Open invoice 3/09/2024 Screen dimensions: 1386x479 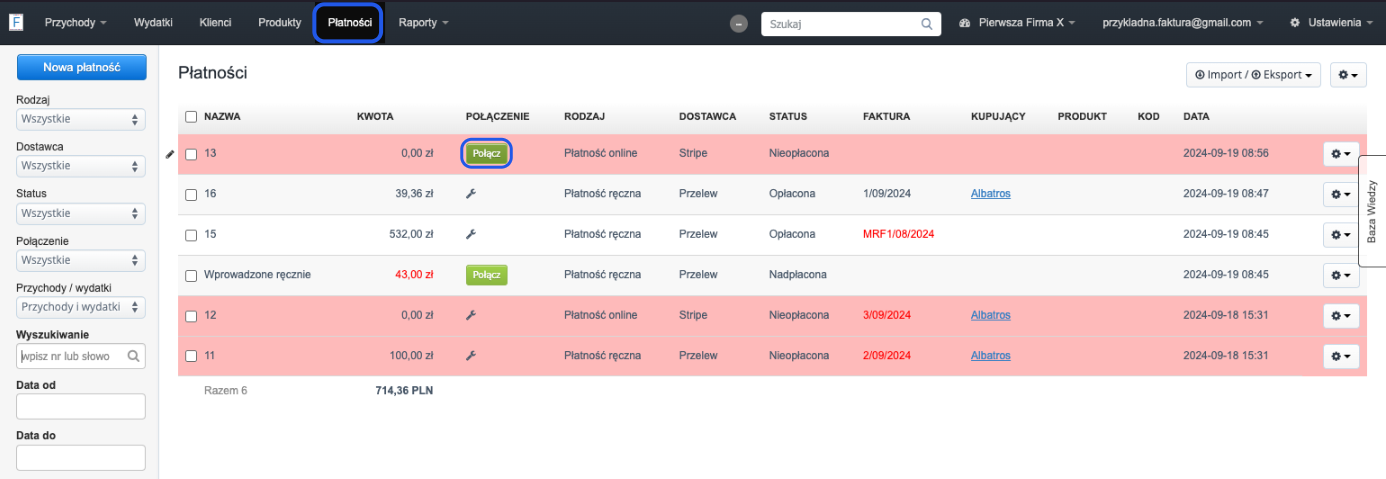887,315
